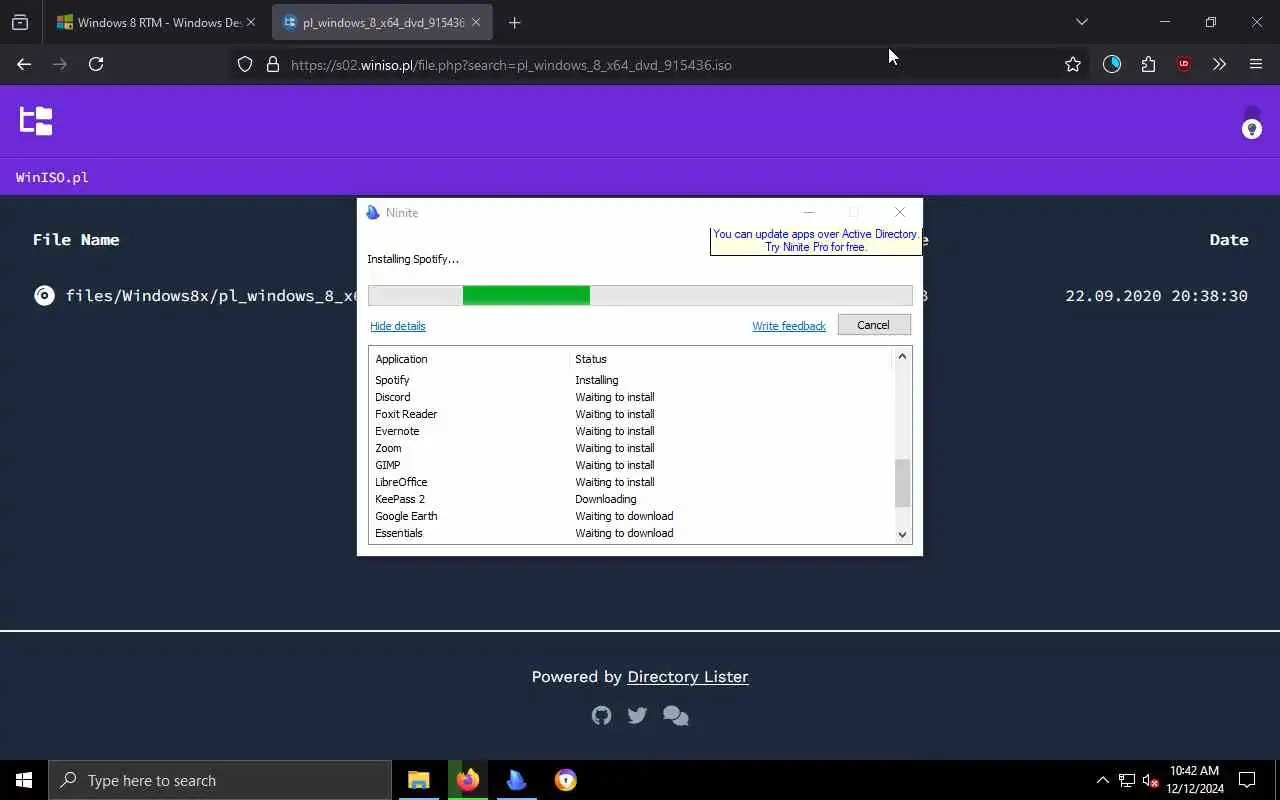Click the Firefox recent browsing icon

(20, 22)
